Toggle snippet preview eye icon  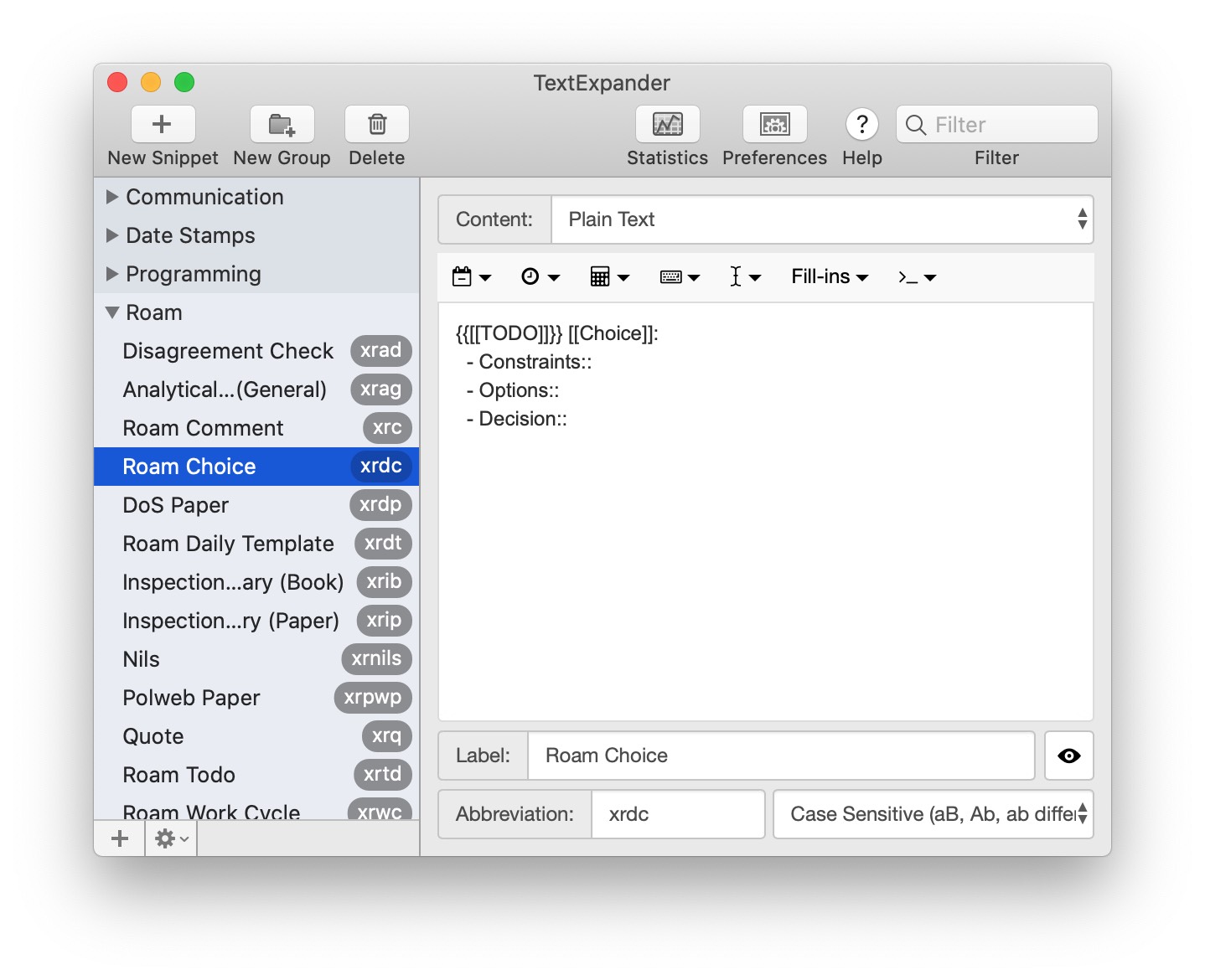(x=1069, y=756)
